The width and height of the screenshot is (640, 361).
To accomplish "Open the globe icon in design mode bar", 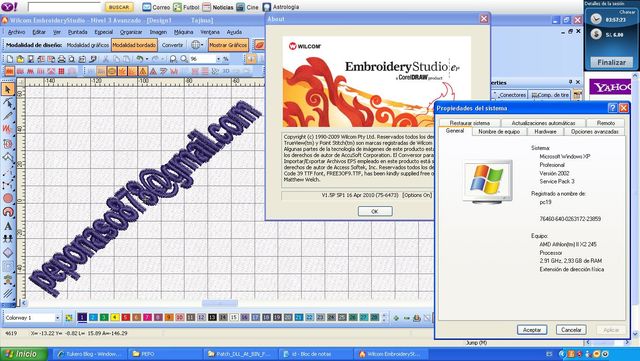I will tap(196, 45).
